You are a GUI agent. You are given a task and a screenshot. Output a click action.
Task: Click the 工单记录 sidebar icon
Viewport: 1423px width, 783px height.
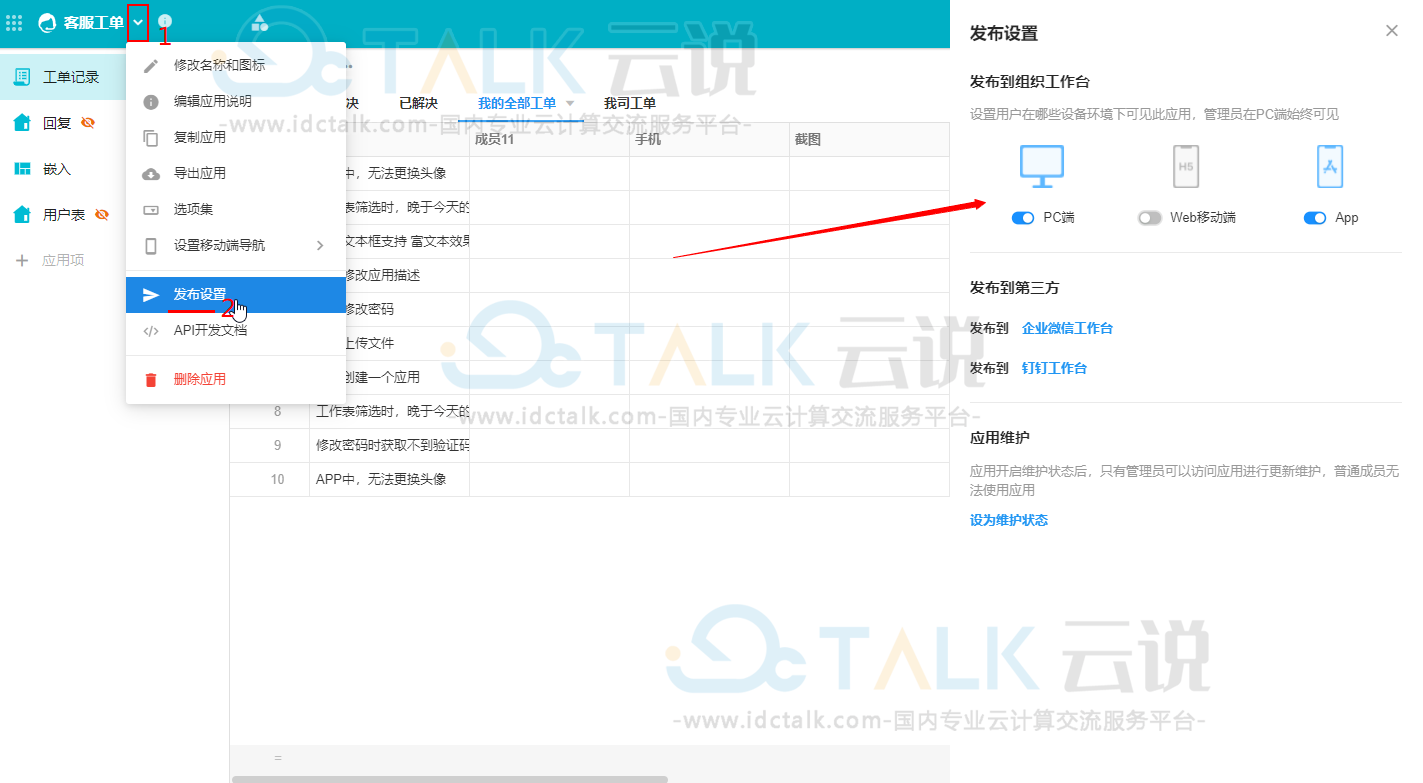[22, 77]
